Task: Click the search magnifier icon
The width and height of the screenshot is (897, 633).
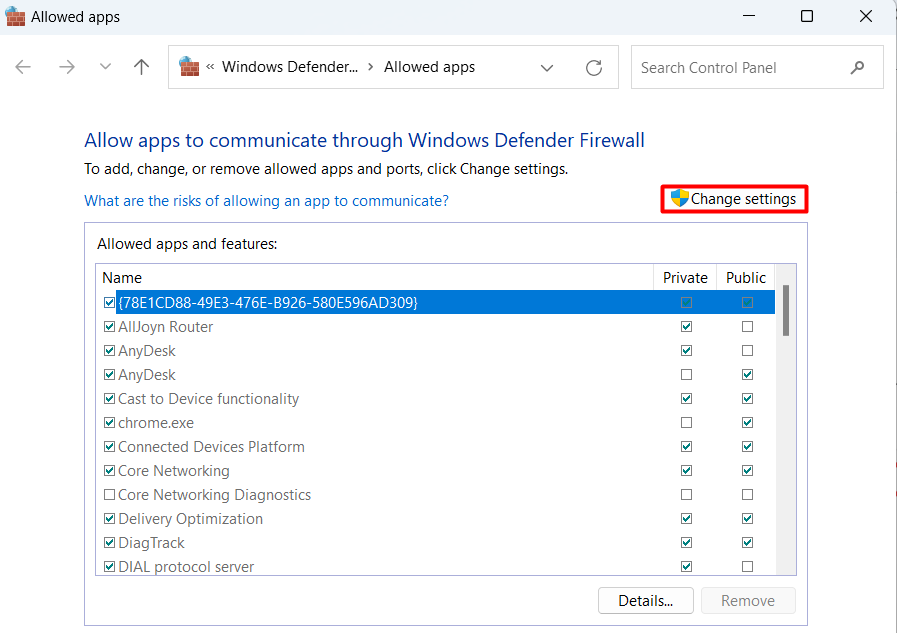Action: (x=857, y=67)
